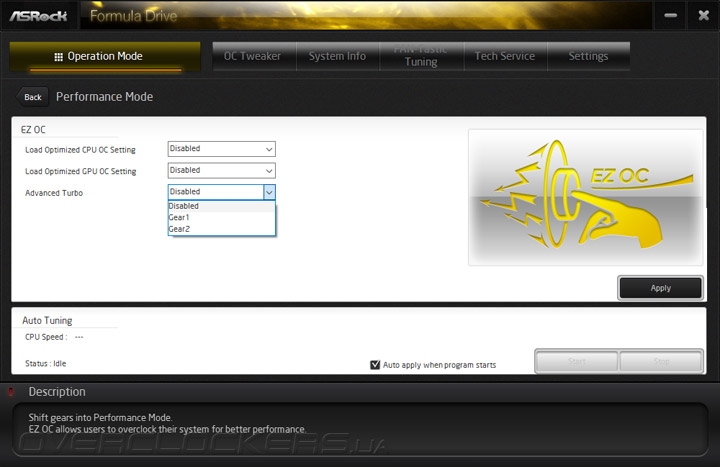Expand Load Optimized GPU OC Setting dropdown
Screen dimensions: 720x467
[222, 170]
